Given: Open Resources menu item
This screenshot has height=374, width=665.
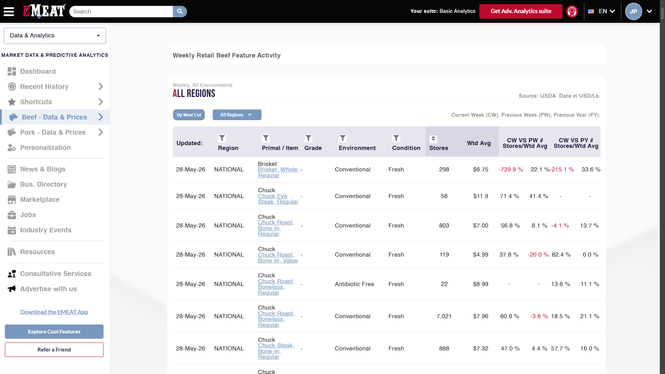Looking at the screenshot, I should (37, 252).
